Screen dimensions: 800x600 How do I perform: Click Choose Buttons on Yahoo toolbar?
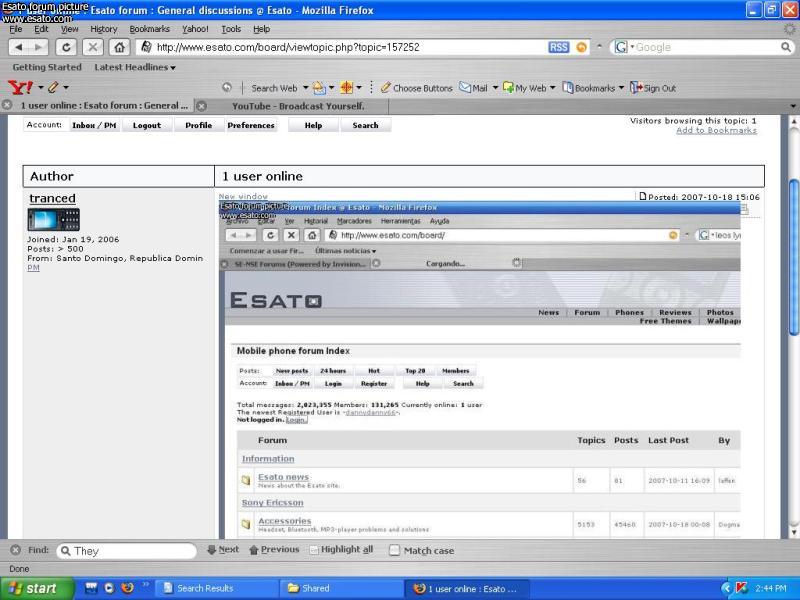tap(416, 88)
